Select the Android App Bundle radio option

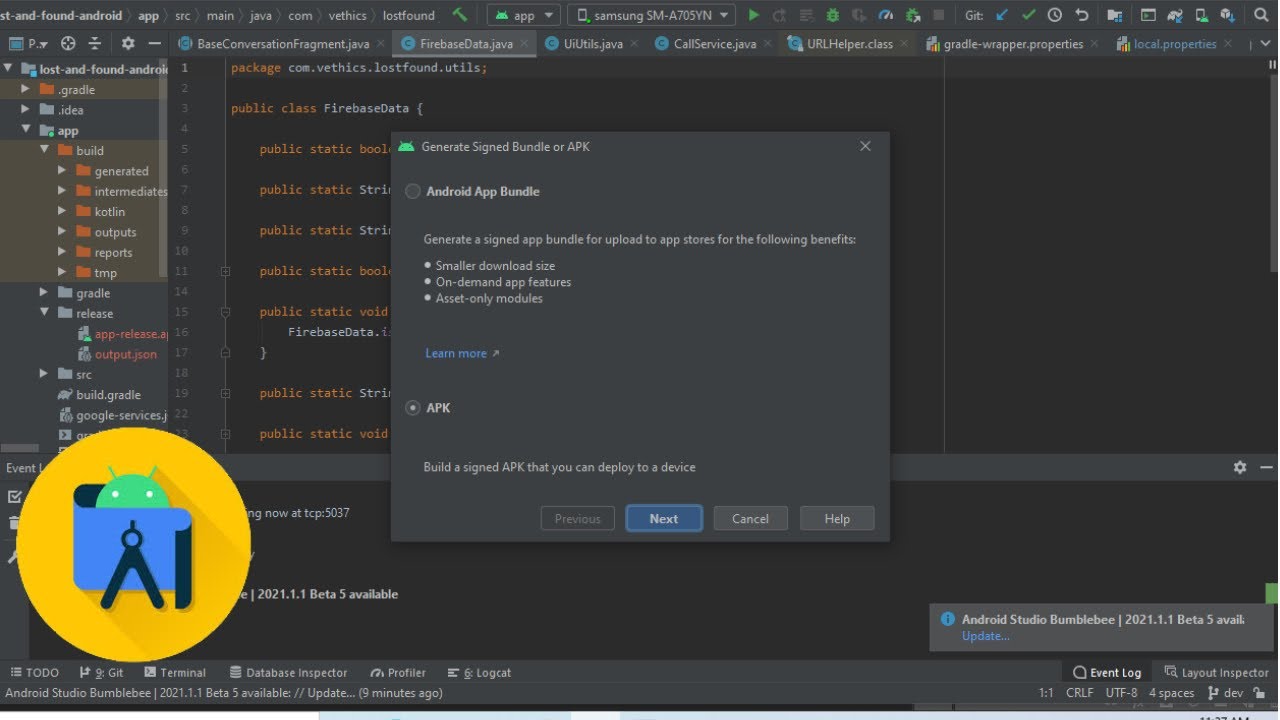click(x=412, y=191)
